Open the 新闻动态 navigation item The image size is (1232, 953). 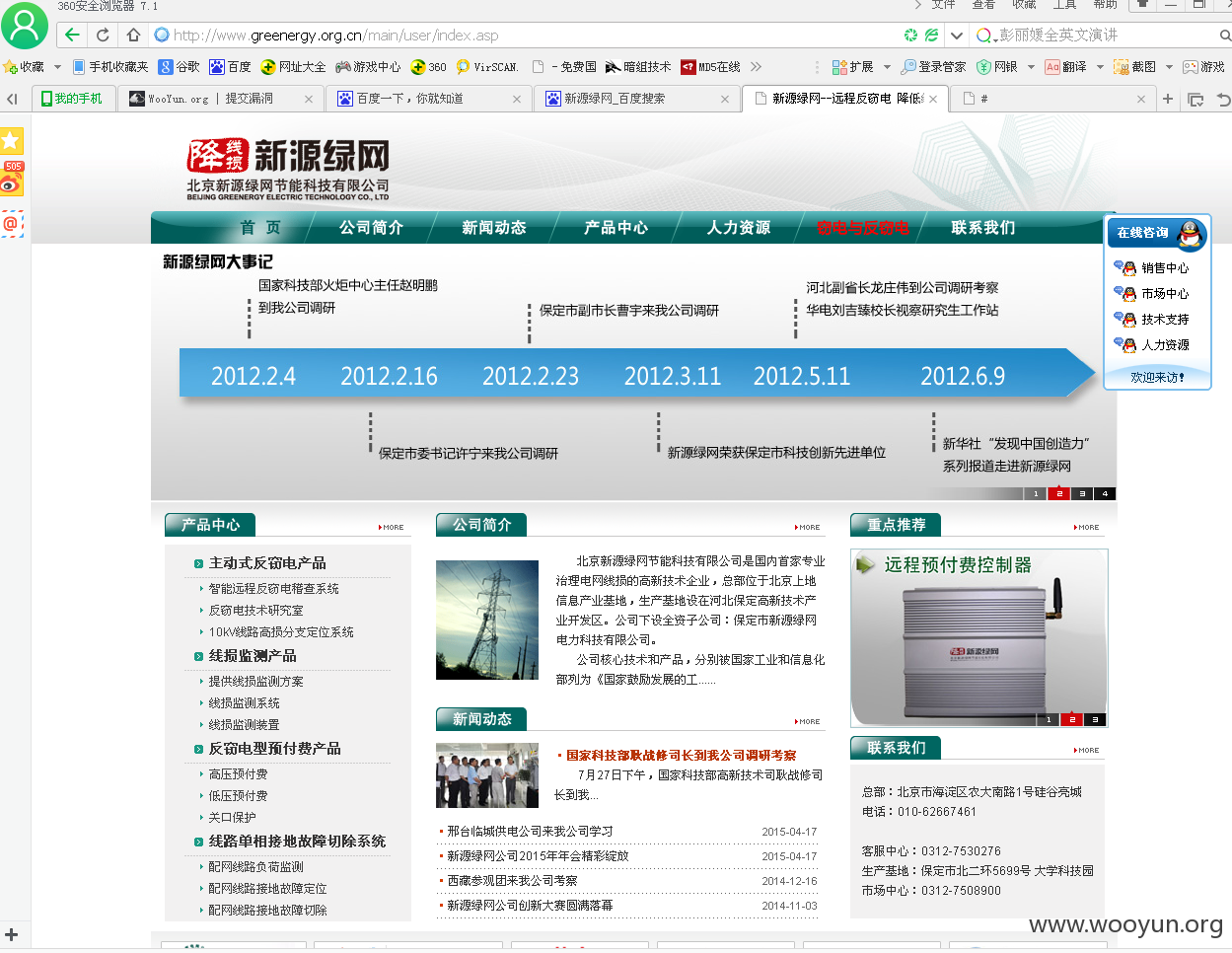[494, 228]
